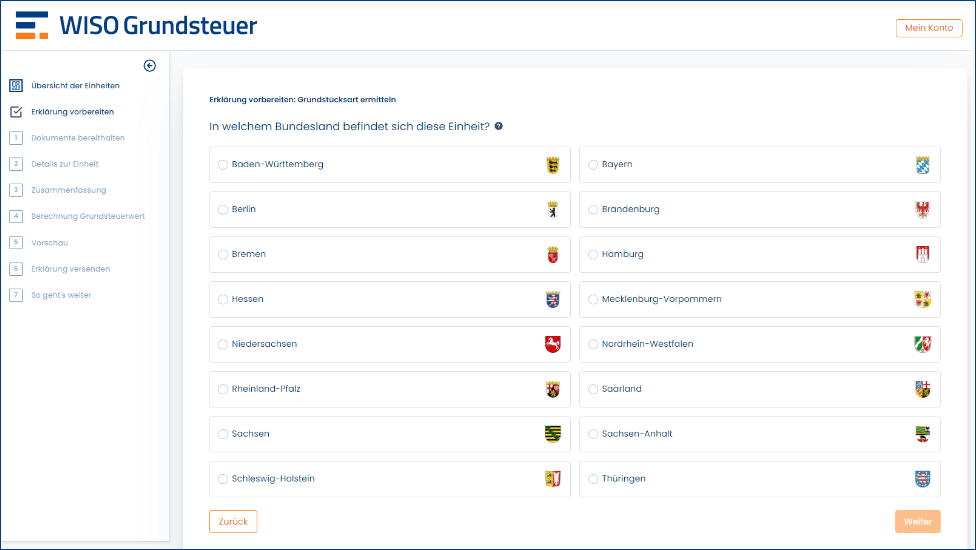Click the question text about Bundesland
This screenshot has height=550, width=976.
pyautogui.click(x=349, y=126)
